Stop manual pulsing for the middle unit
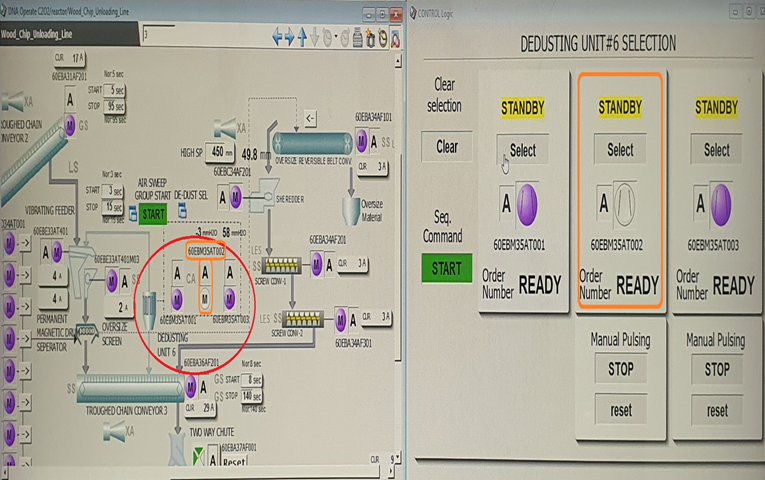 (620, 369)
